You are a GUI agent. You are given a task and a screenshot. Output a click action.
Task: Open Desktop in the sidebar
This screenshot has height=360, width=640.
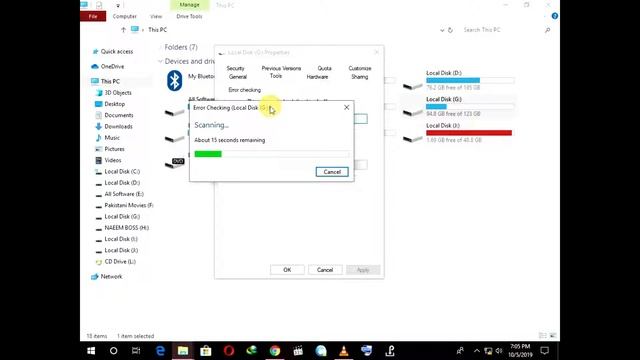114,104
